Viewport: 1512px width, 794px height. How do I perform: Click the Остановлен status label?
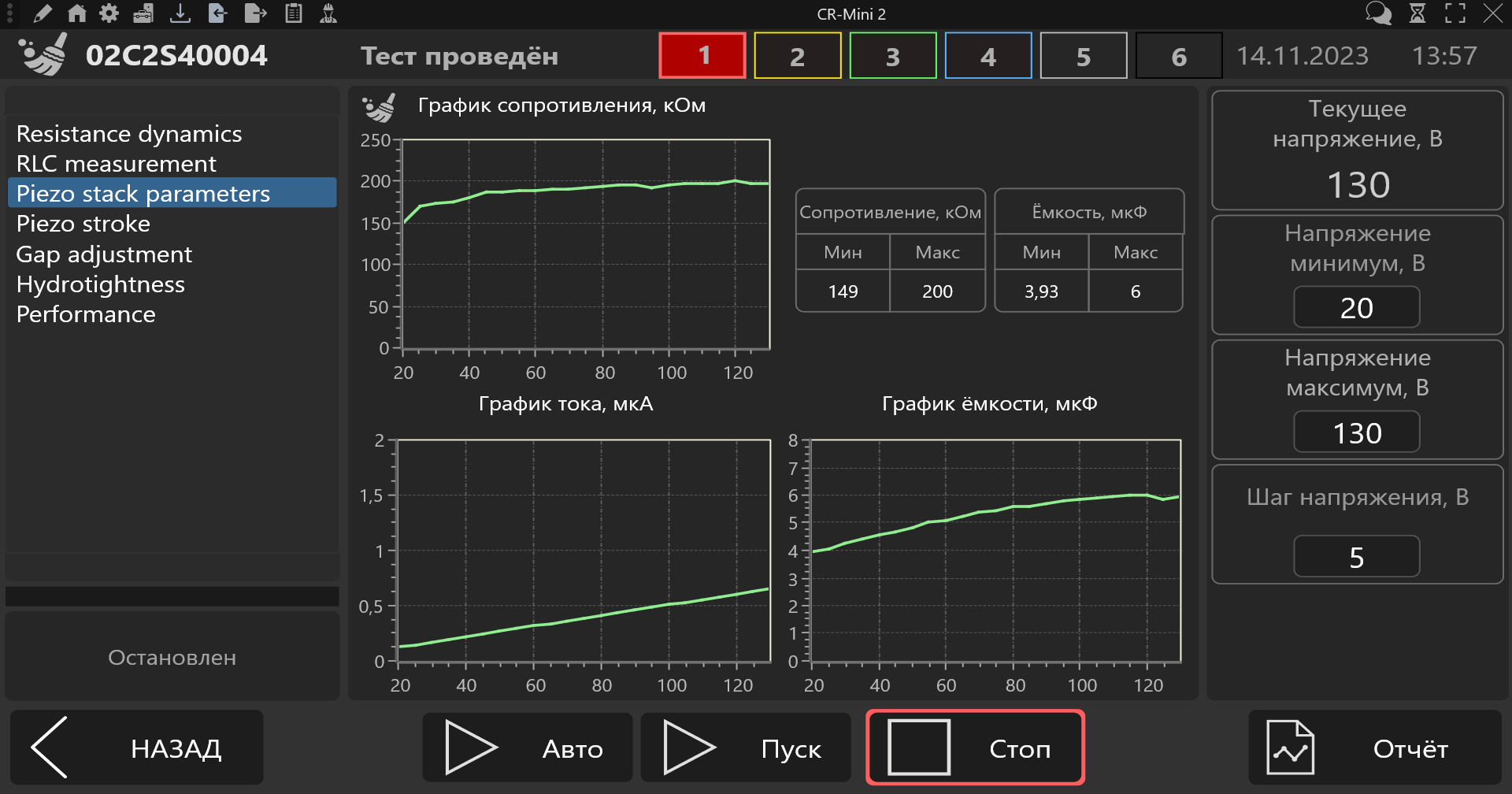(172, 657)
